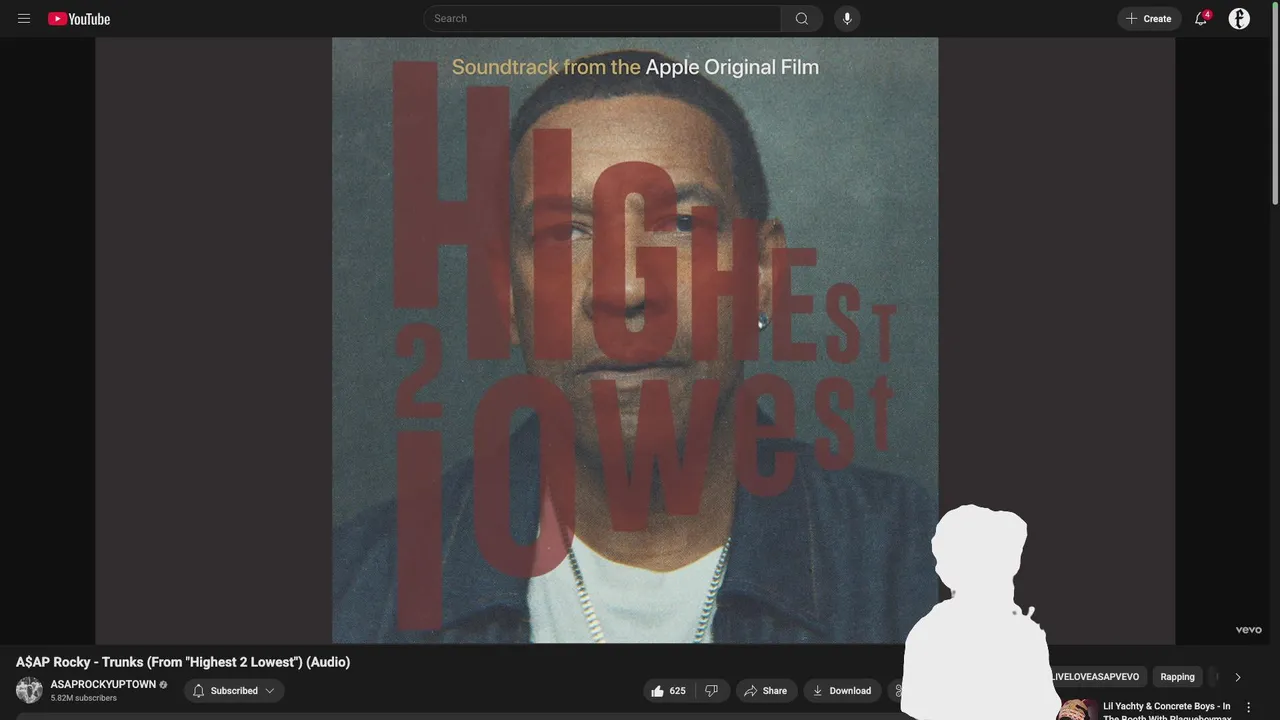Click the 5.82M subscribers text
This screenshot has width=1280, height=720.
[x=84, y=698]
